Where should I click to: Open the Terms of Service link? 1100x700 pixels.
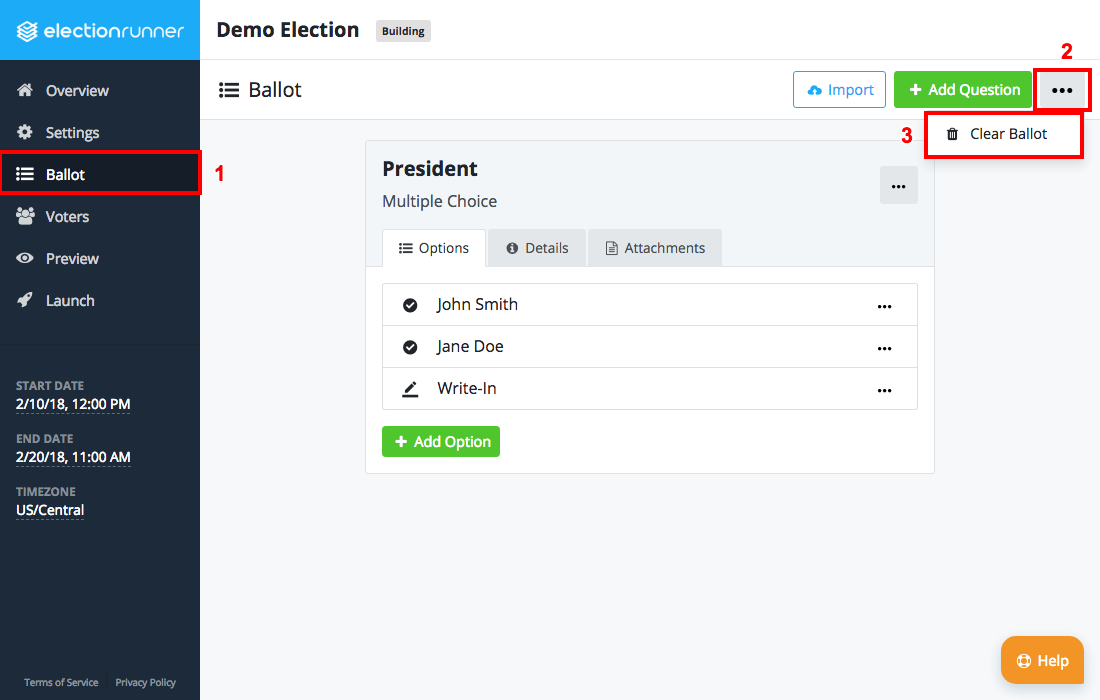coord(60,682)
